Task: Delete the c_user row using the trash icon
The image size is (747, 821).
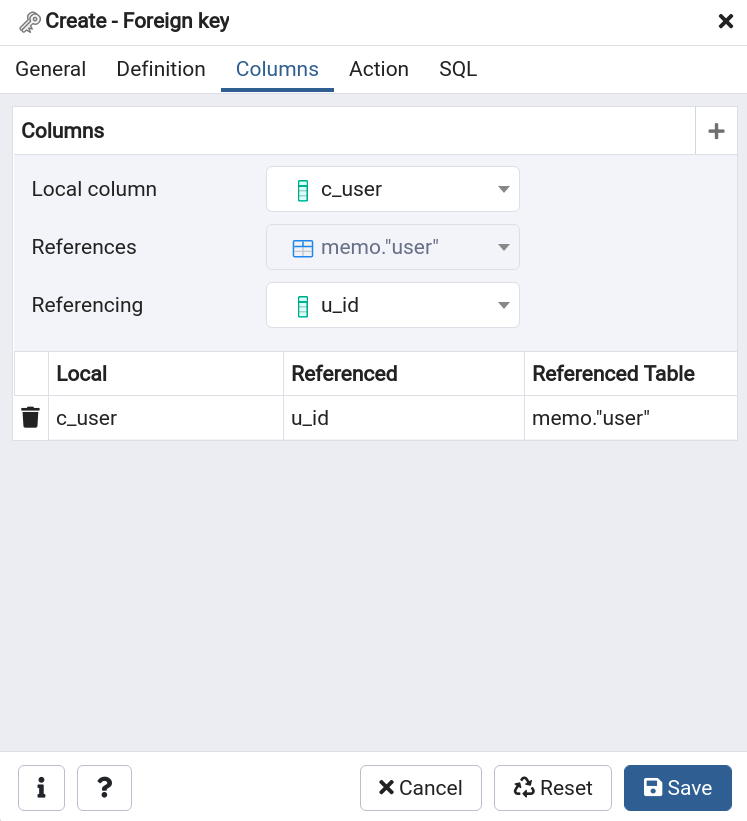Action: 31,418
